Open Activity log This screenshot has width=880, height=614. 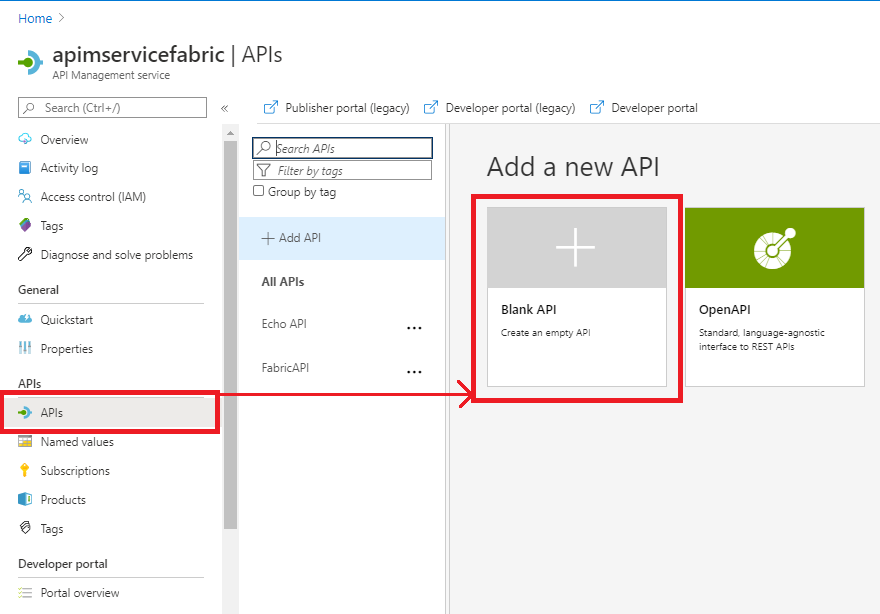pyautogui.click(x=69, y=168)
